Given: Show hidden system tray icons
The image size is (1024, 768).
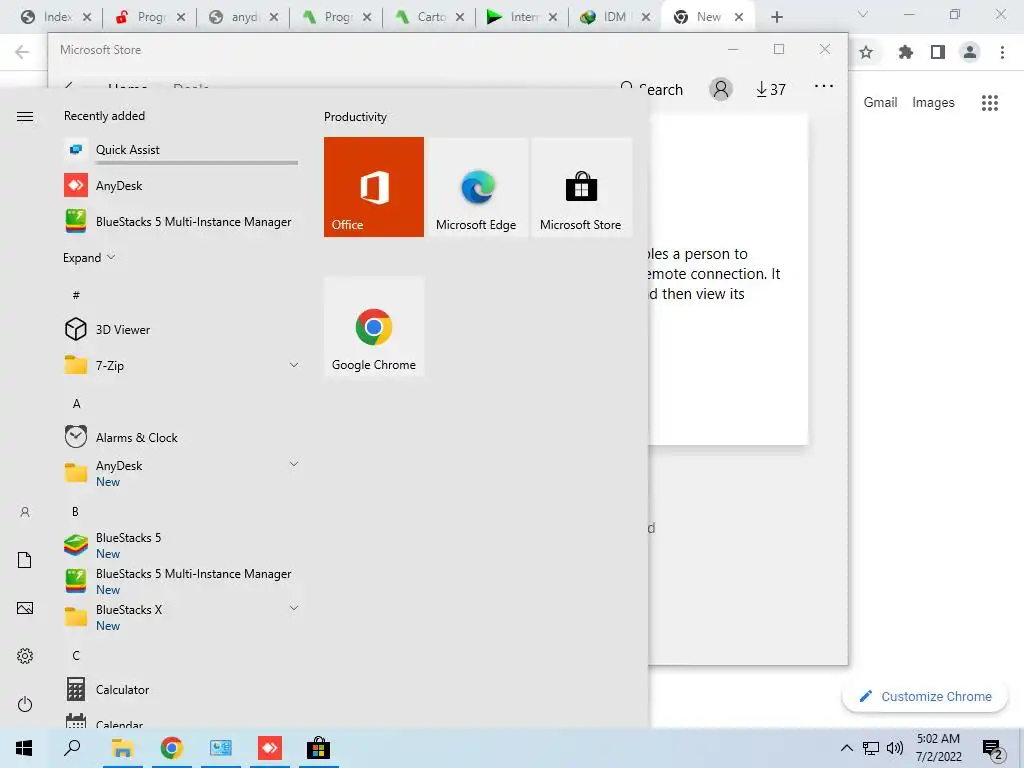Looking at the screenshot, I should click(846, 748).
